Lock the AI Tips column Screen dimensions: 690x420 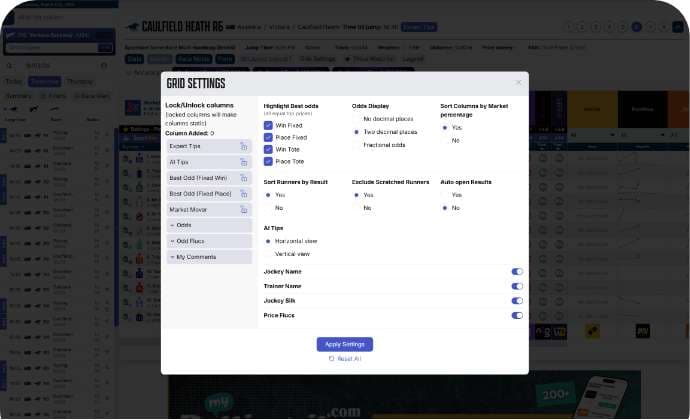pyautogui.click(x=243, y=162)
